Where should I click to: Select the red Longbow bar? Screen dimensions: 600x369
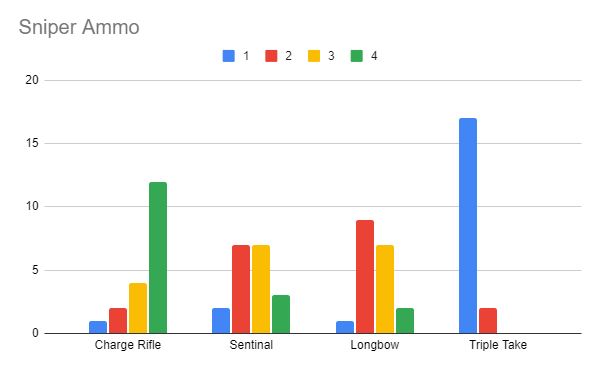[x=365, y=277]
